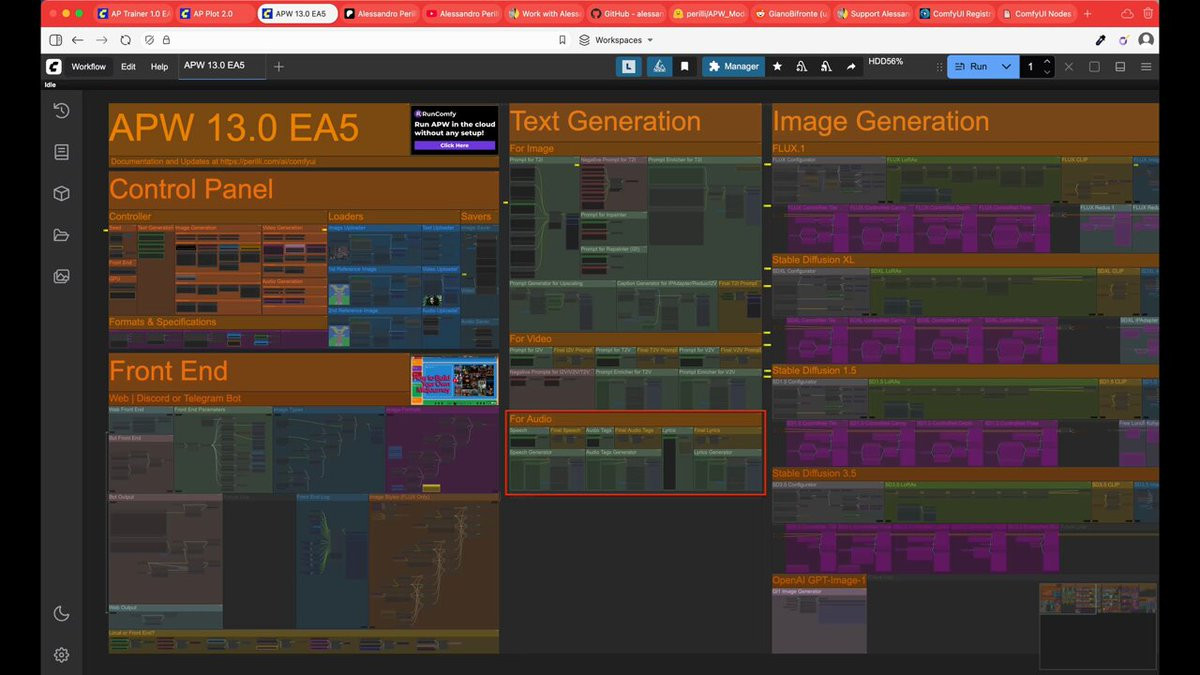Open the queue history sidebar panel
Image resolution: width=1200 pixels, height=675 pixels.
[x=61, y=111]
